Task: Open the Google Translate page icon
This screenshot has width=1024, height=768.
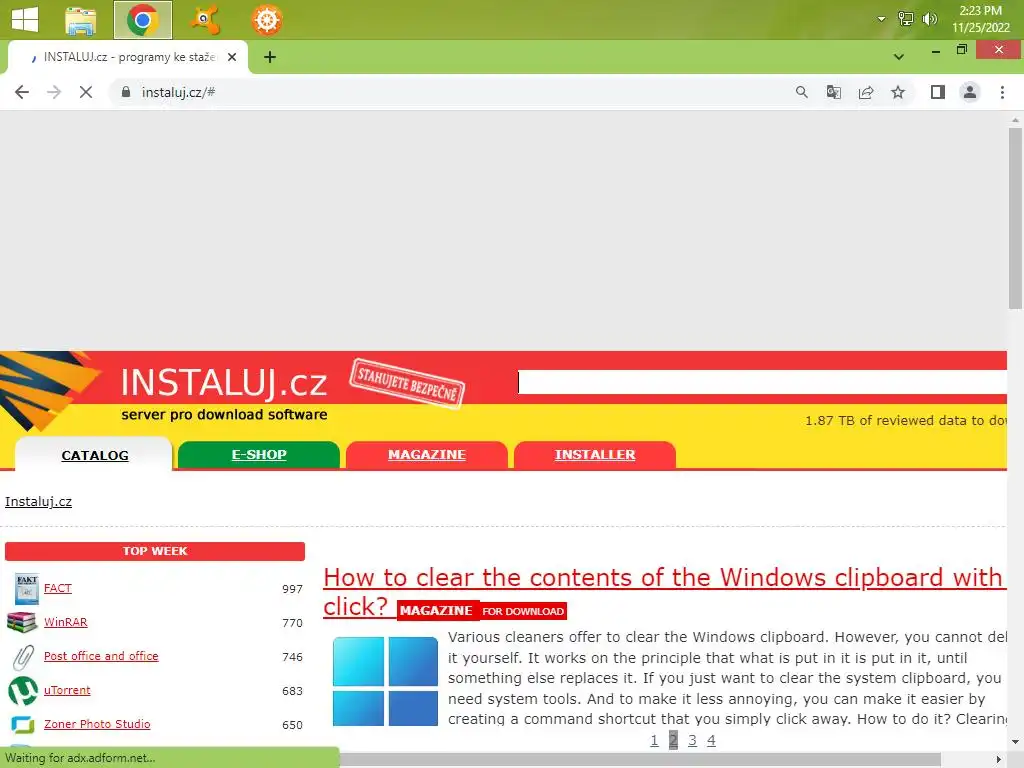Action: click(x=833, y=92)
